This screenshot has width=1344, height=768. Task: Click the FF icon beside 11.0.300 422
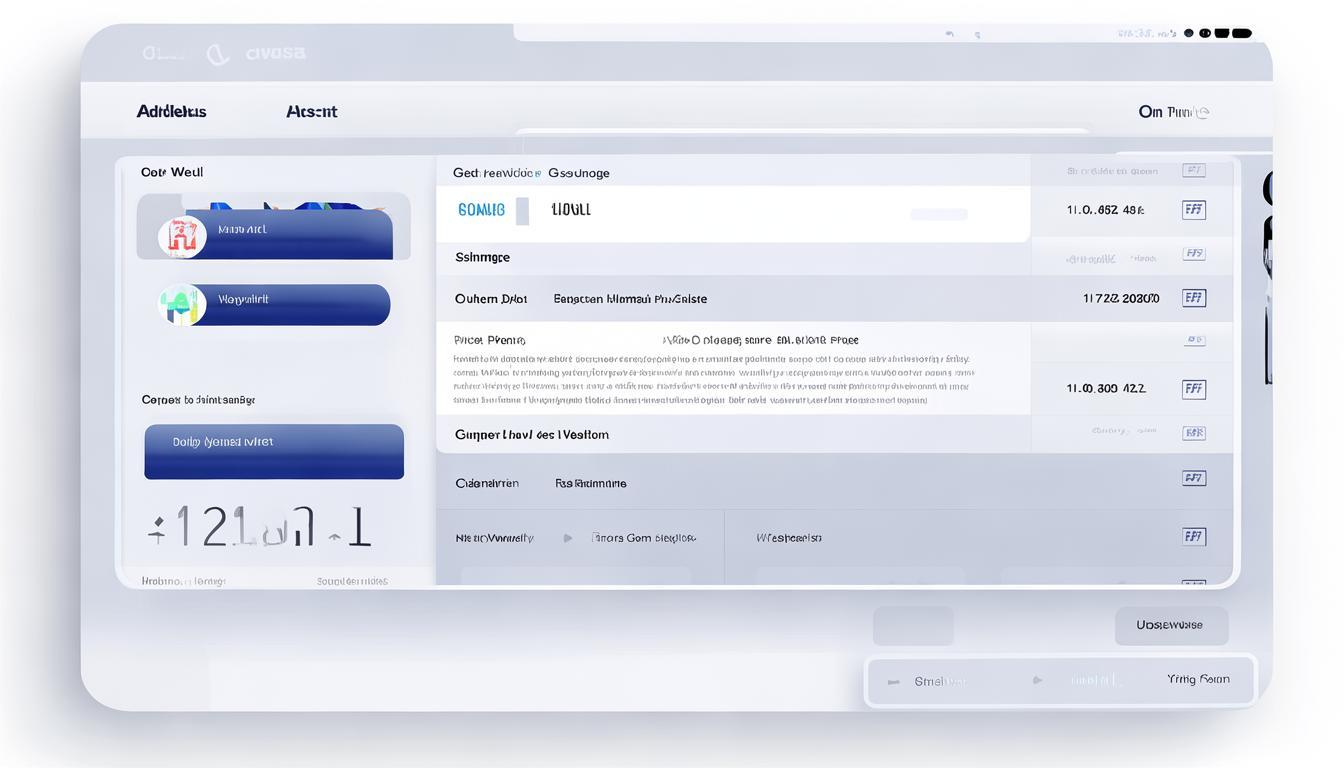tap(1193, 389)
